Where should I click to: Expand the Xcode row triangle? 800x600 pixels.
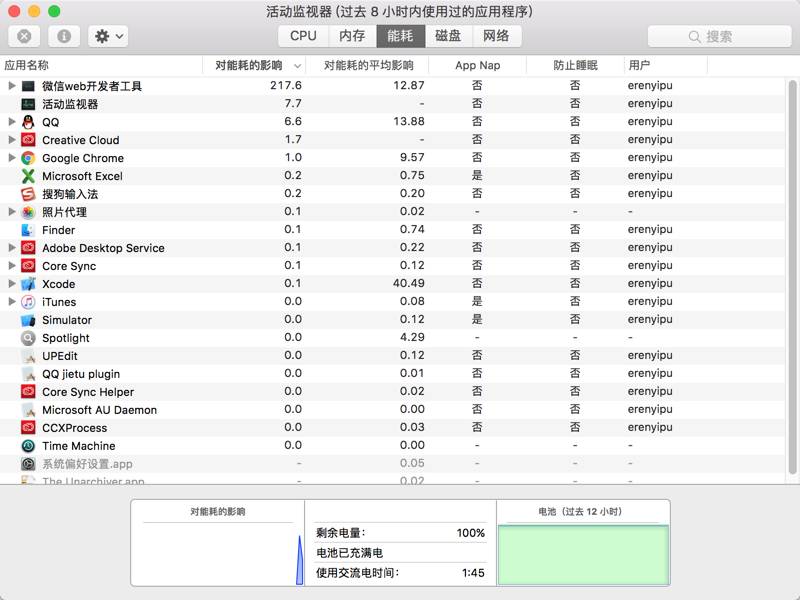tap(12, 284)
